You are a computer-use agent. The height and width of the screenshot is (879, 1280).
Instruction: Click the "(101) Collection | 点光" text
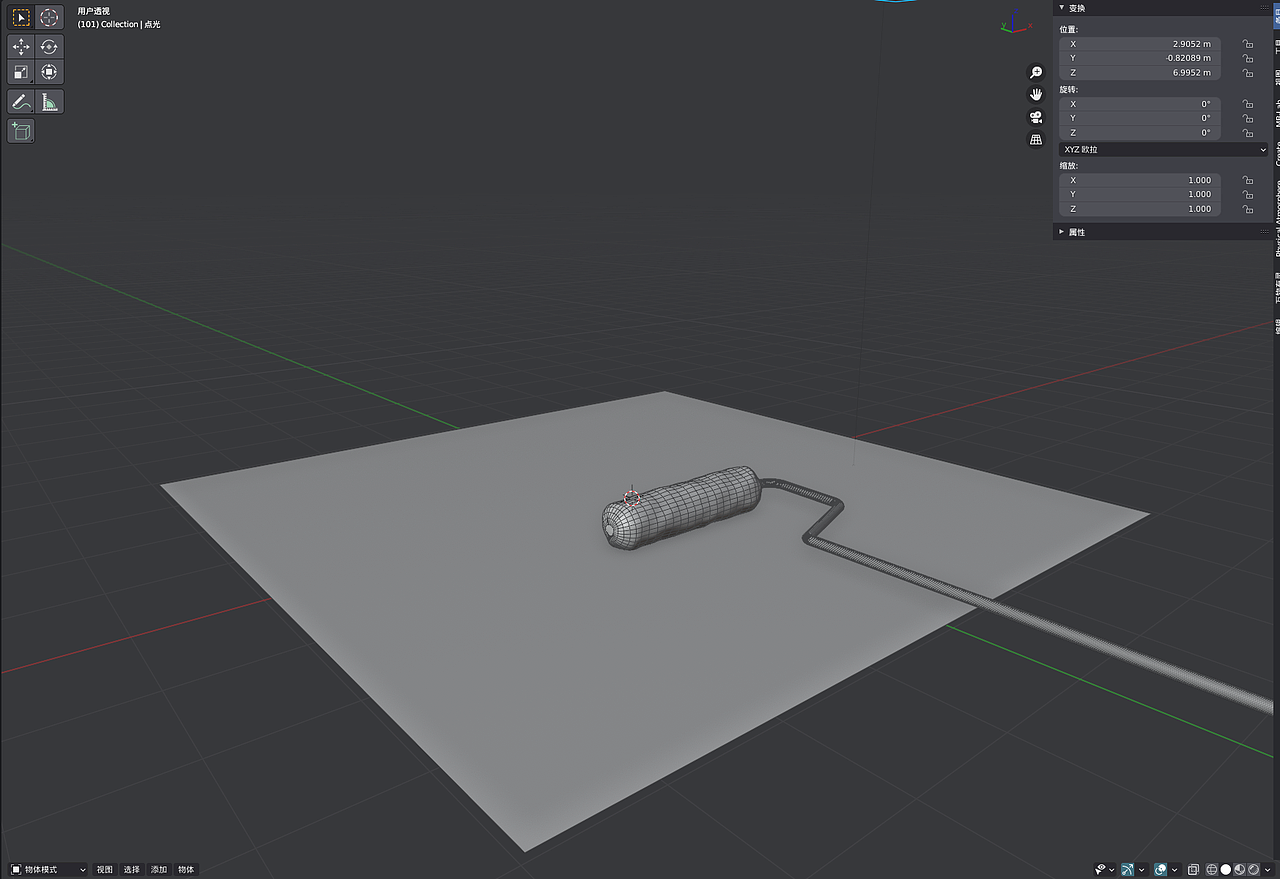point(119,24)
